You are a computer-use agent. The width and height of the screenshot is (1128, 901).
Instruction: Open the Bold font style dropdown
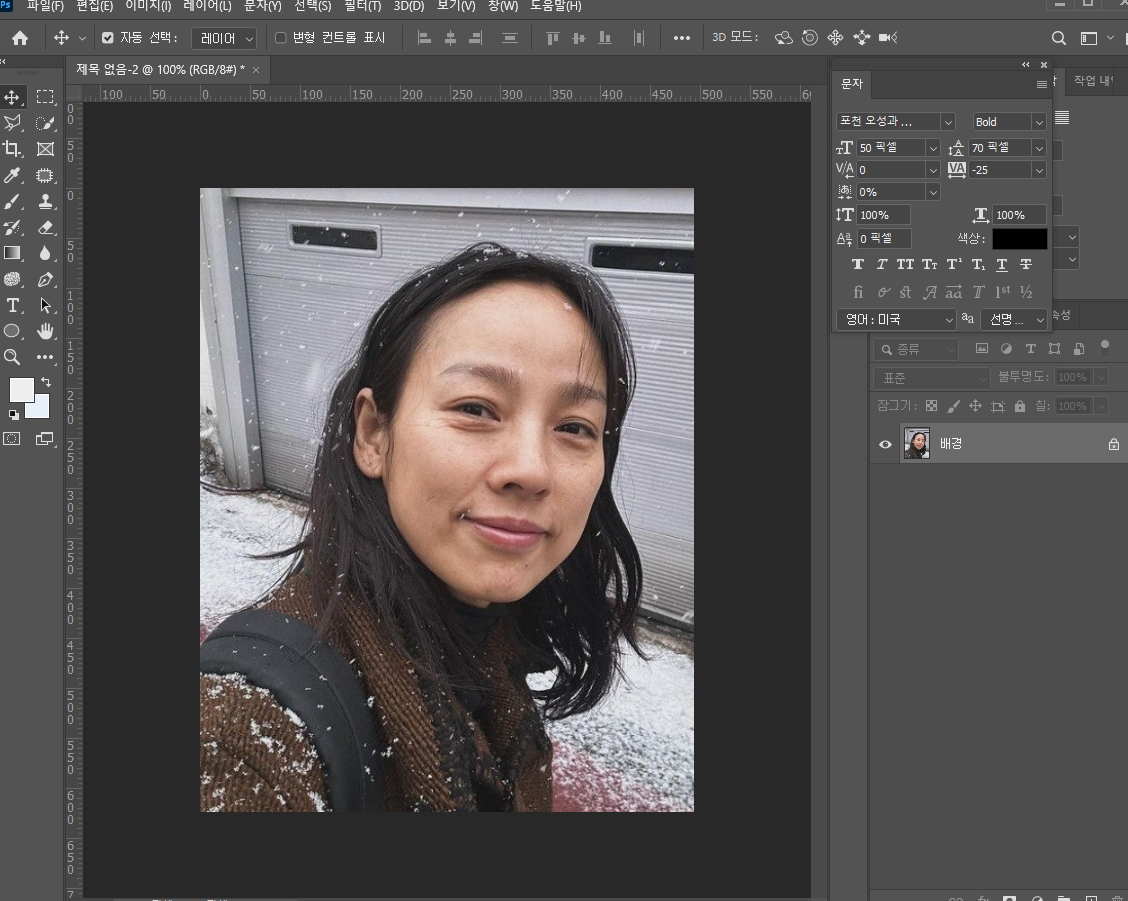tap(1039, 122)
